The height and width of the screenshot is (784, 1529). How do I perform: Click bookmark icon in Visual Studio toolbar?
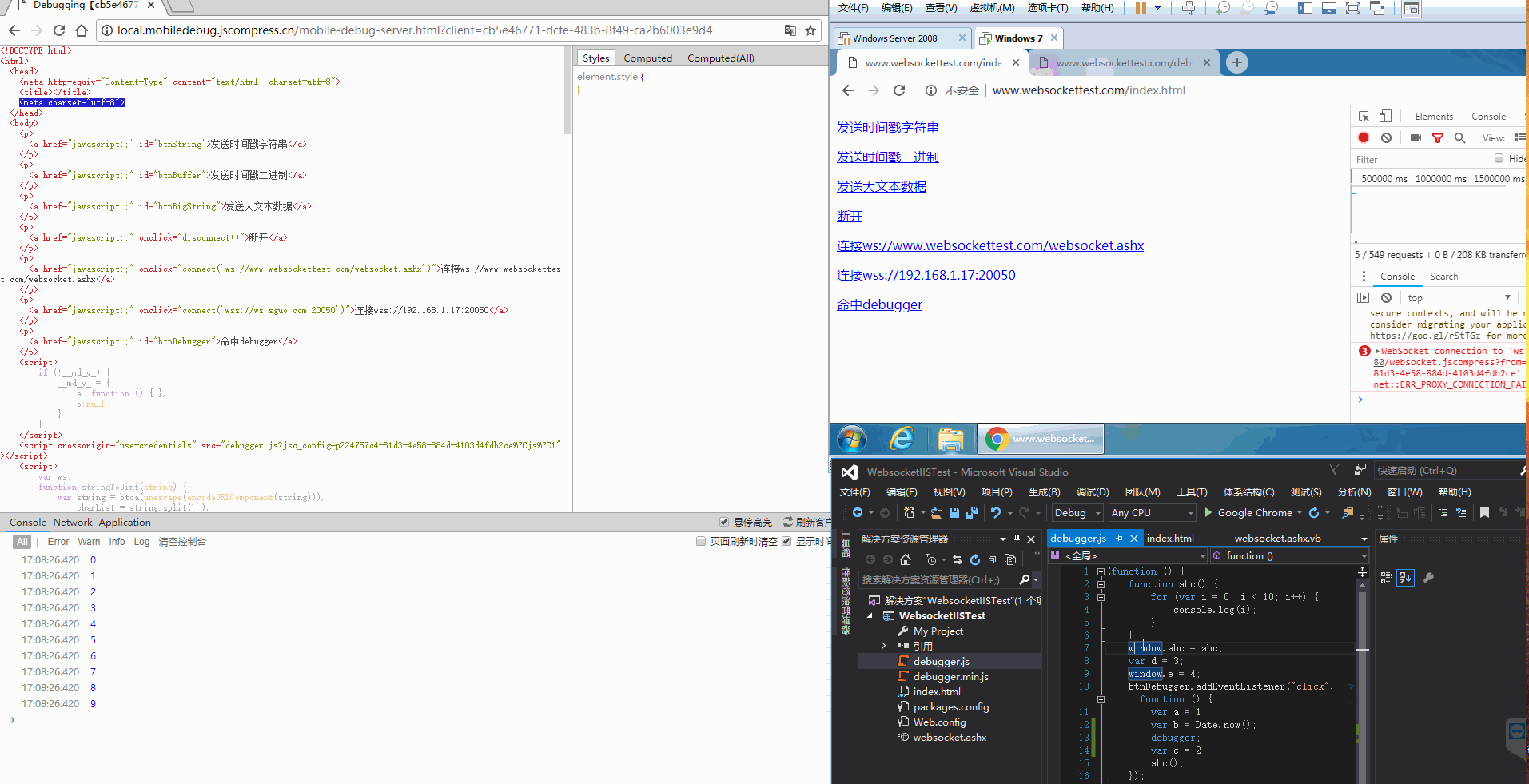pyautogui.click(x=1484, y=512)
